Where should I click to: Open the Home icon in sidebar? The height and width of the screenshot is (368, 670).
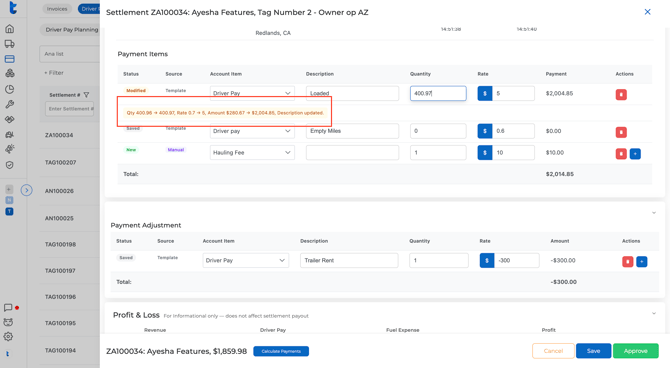pyautogui.click(x=9, y=29)
